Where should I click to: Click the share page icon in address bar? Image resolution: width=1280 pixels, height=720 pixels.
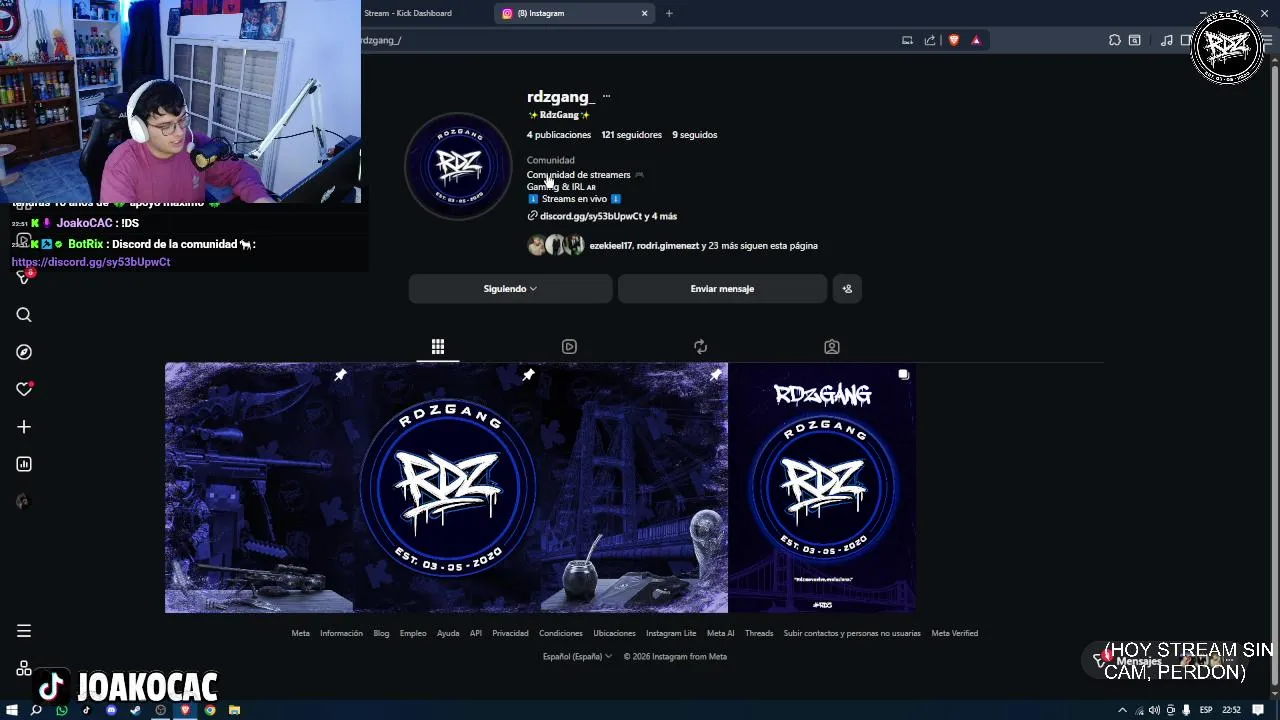click(930, 40)
